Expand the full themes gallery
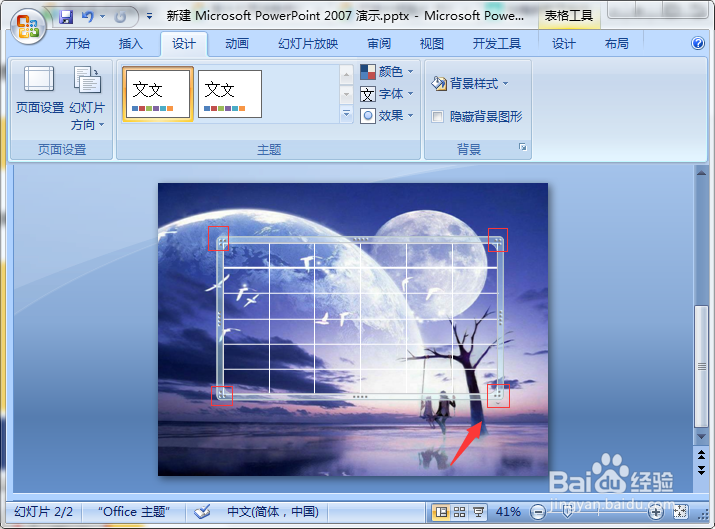715x529 pixels. (x=346, y=114)
